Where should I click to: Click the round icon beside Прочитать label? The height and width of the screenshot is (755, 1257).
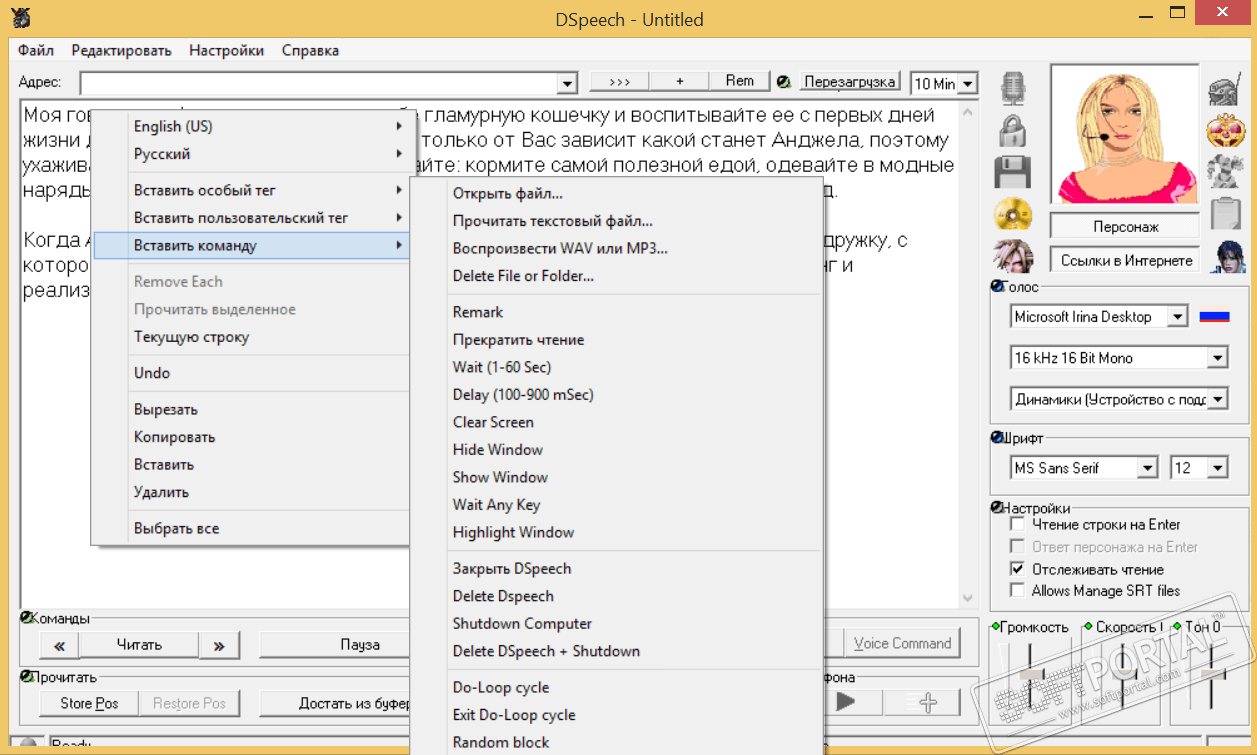click(26, 677)
